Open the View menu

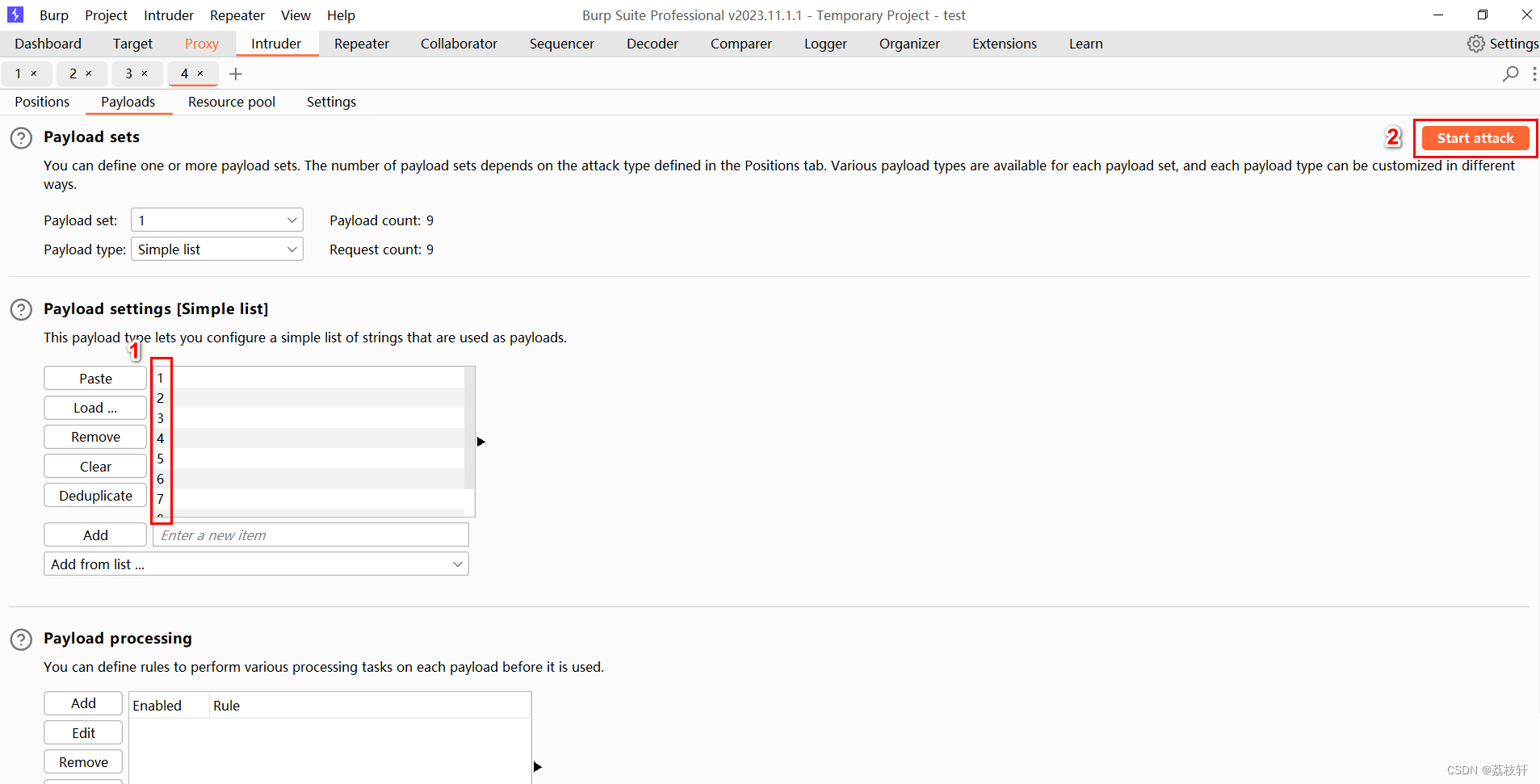296,15
